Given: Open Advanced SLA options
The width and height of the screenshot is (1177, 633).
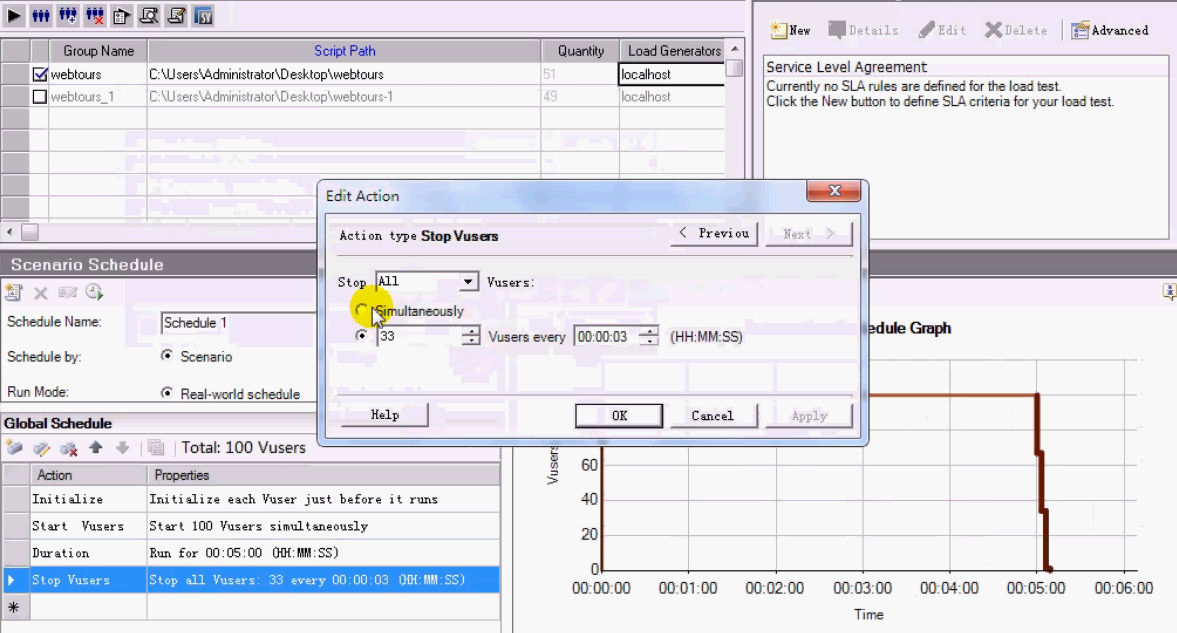Looking at the screenshot, I should click(1110, 30).
